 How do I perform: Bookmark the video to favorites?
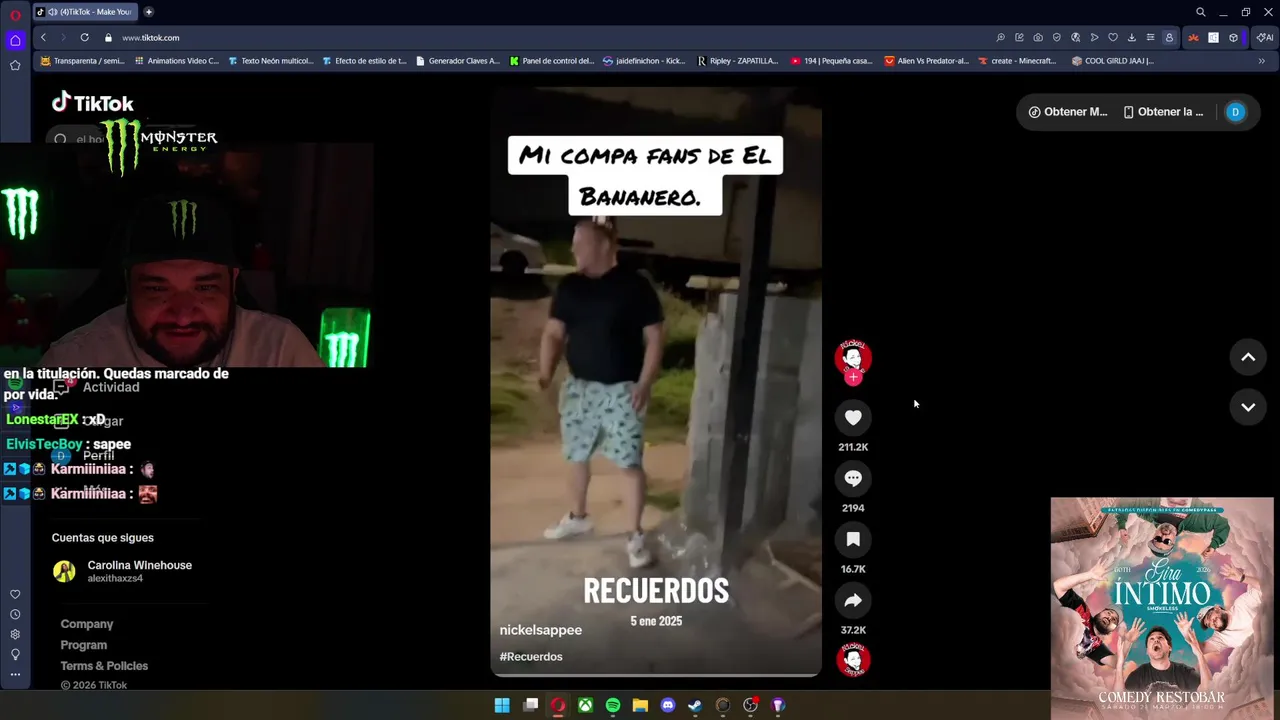pos(853,540)
